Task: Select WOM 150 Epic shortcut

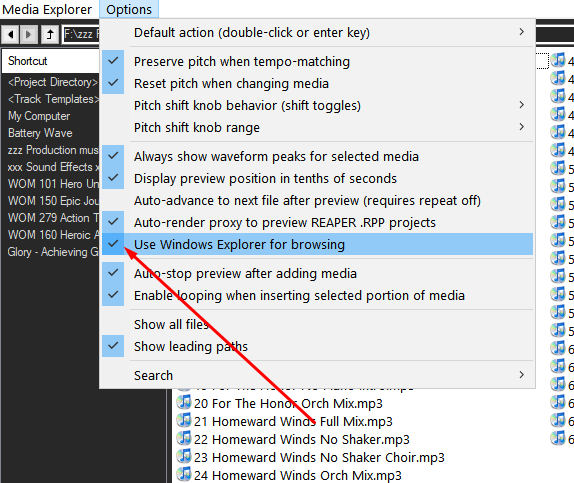Action: click(x=53, y=201)
